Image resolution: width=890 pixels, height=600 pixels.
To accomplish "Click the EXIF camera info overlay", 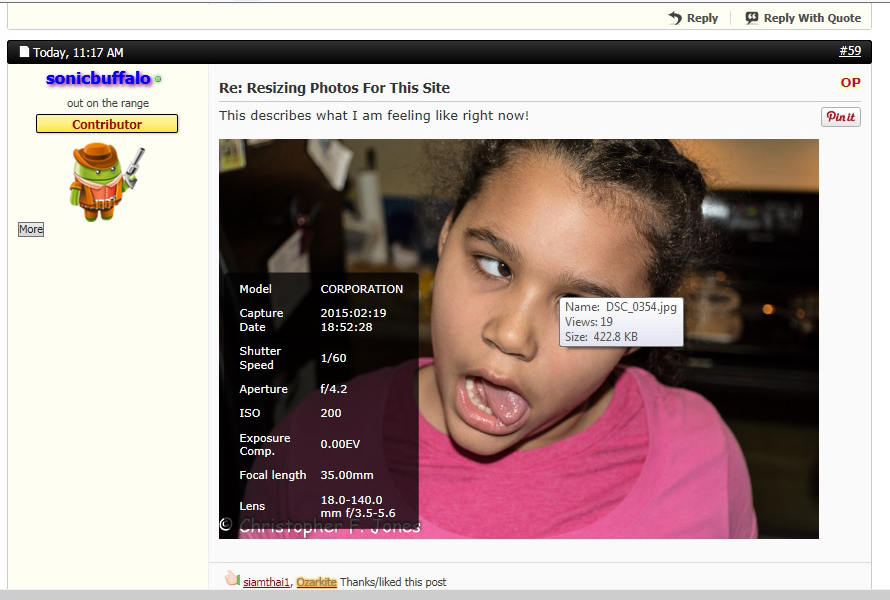I will 318,400.
